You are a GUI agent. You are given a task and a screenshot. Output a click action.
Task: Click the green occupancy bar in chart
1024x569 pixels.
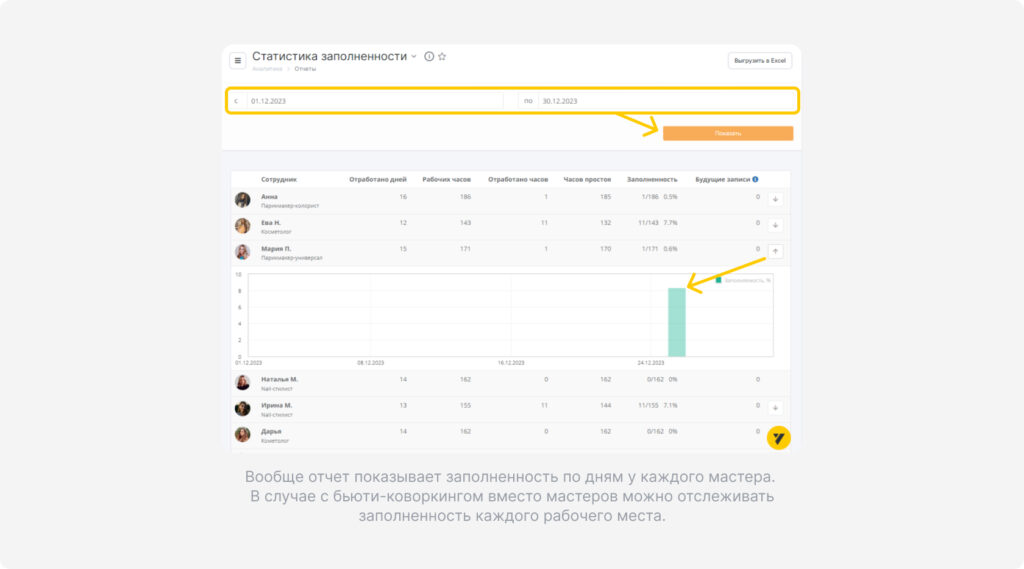677,322
